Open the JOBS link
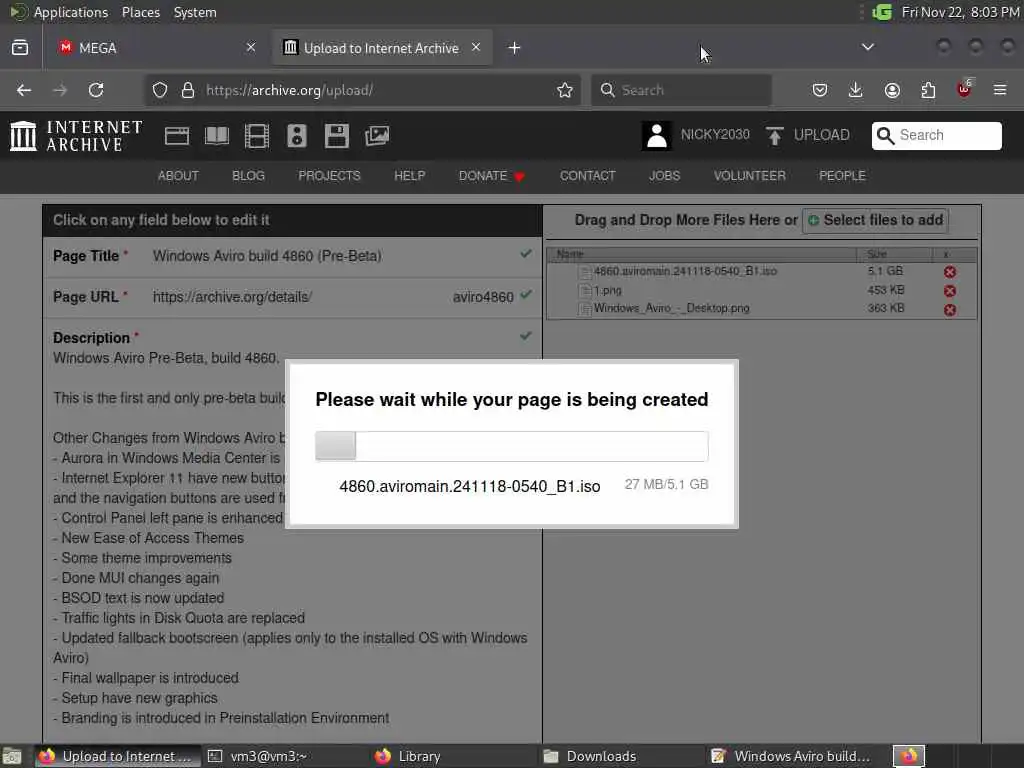The width and height of the screenshot is (1024, 768). tap(664, 176)
